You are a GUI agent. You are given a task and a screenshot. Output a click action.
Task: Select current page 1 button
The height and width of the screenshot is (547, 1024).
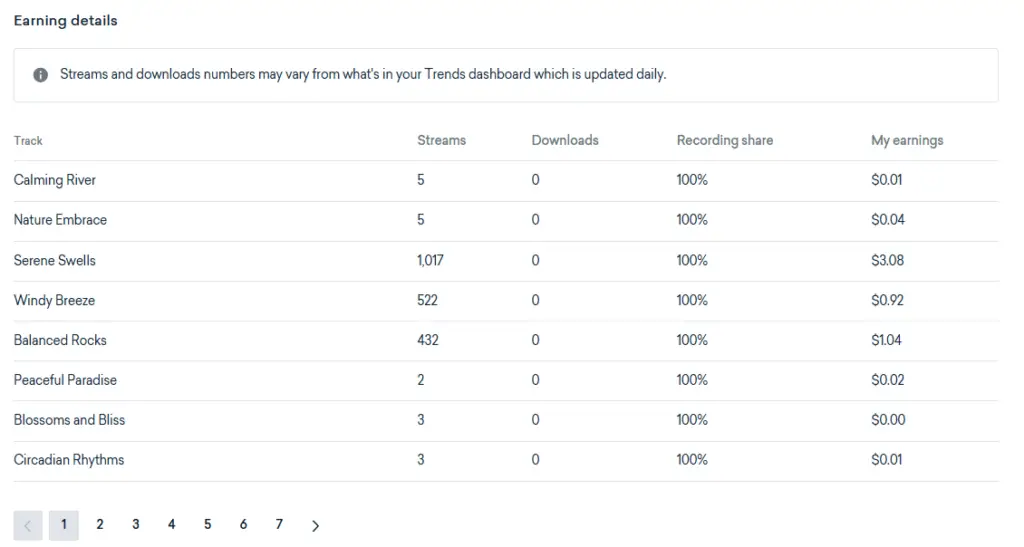click(64, 525)
